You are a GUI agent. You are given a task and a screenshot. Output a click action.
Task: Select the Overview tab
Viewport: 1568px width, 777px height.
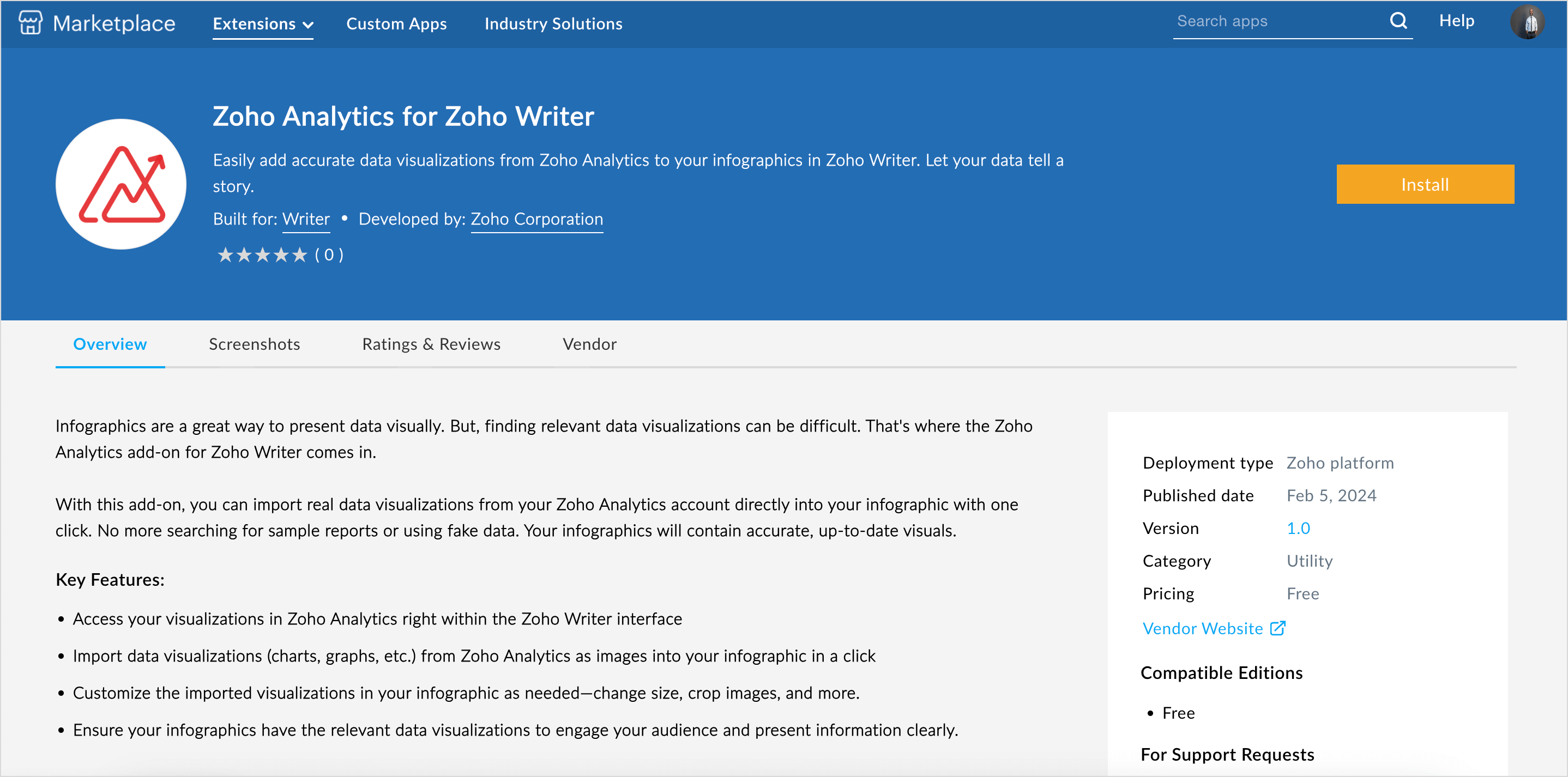point(110,344)
